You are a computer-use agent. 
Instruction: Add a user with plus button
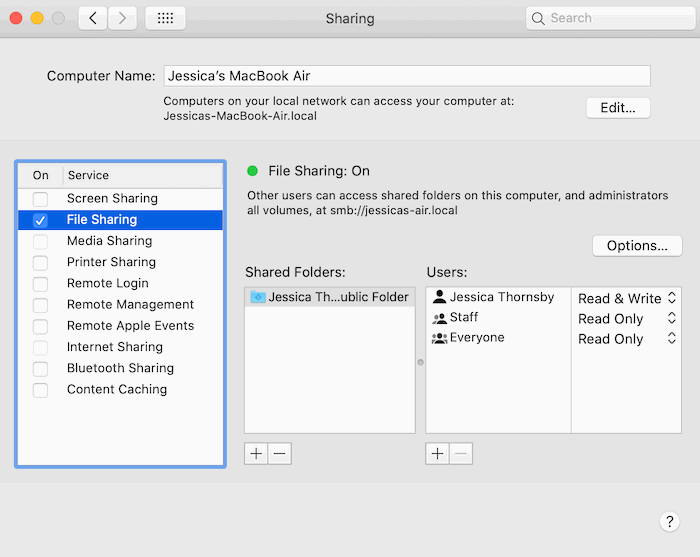pyautogui.click(x=437, y=454)
